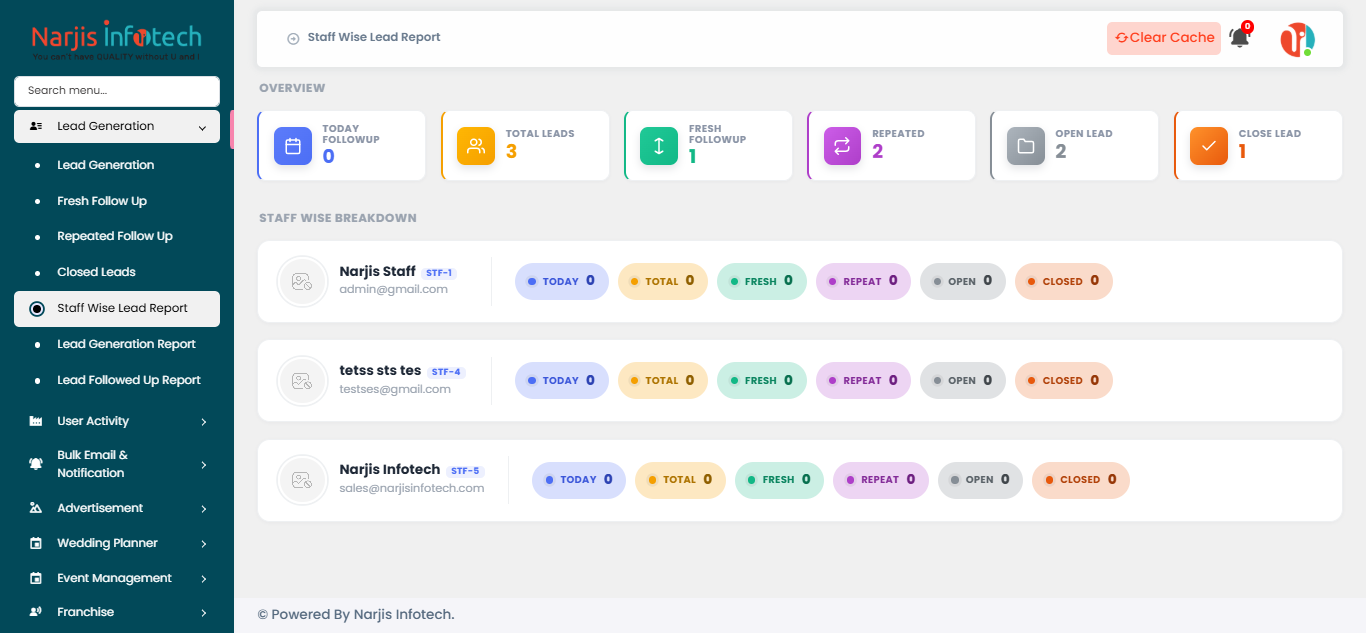Image resolution: width=1366 pixels, height=633 pixels.
Task: Click the Wedding Planner sidebar icon
Action: 36,544
